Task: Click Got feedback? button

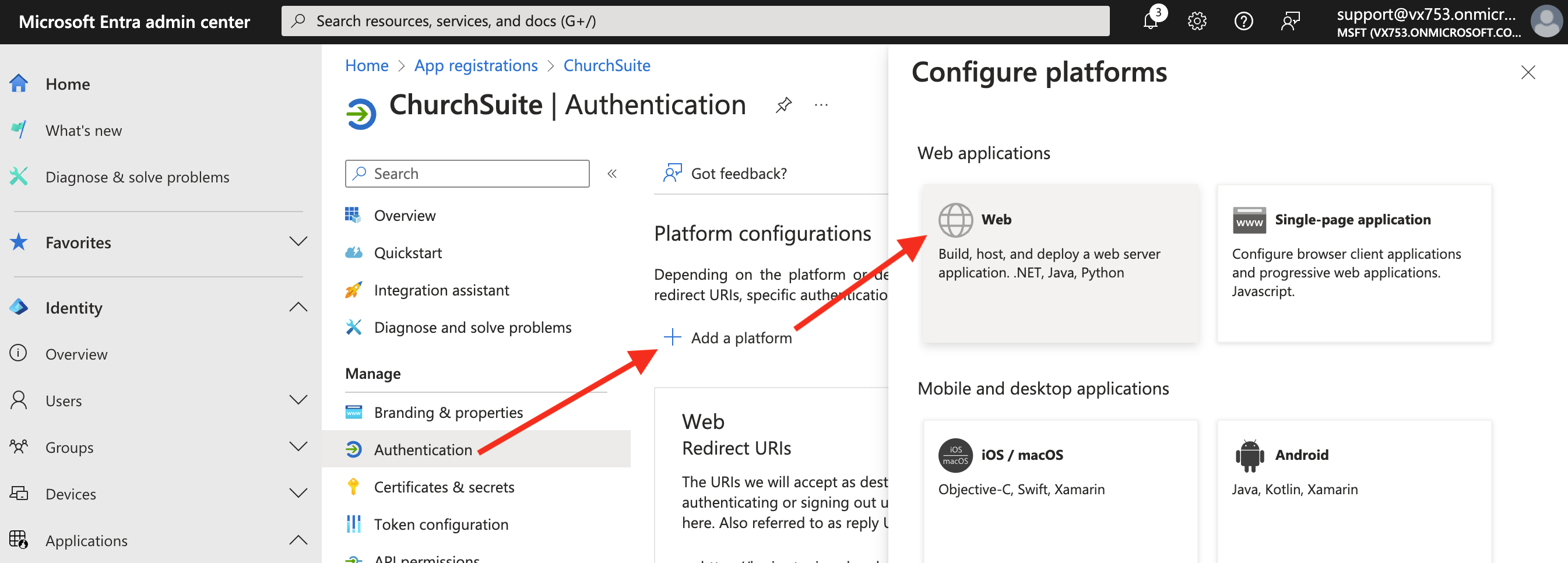Action: [725, 174]
